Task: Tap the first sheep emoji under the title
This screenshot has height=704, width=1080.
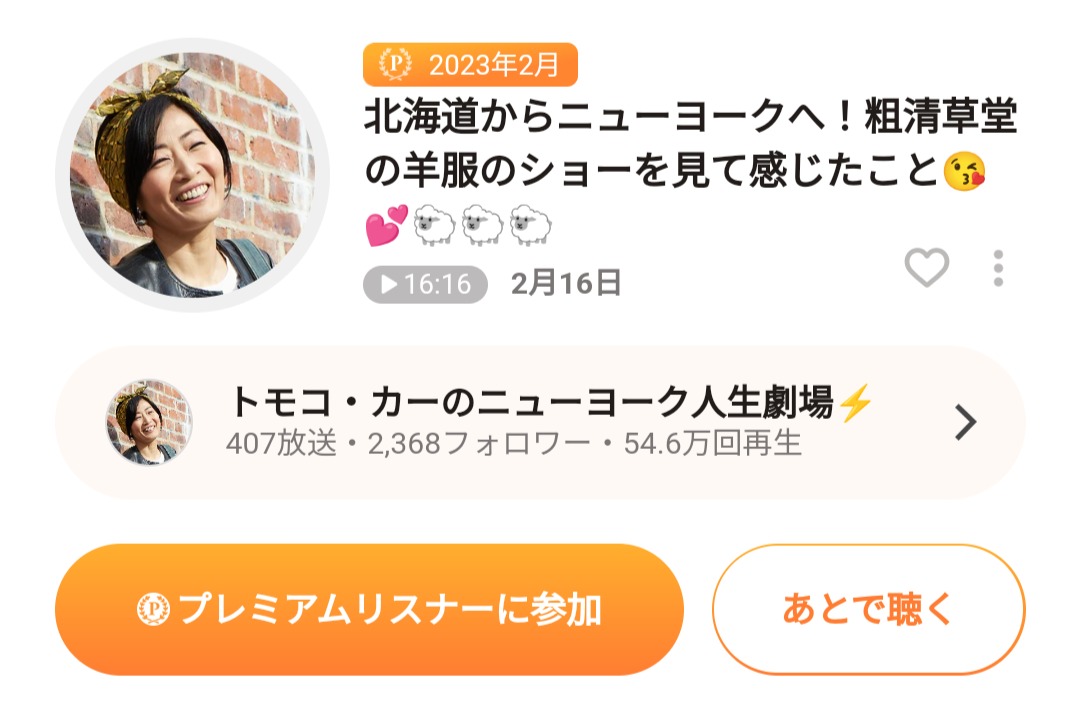Action: [x=434, y=225]
